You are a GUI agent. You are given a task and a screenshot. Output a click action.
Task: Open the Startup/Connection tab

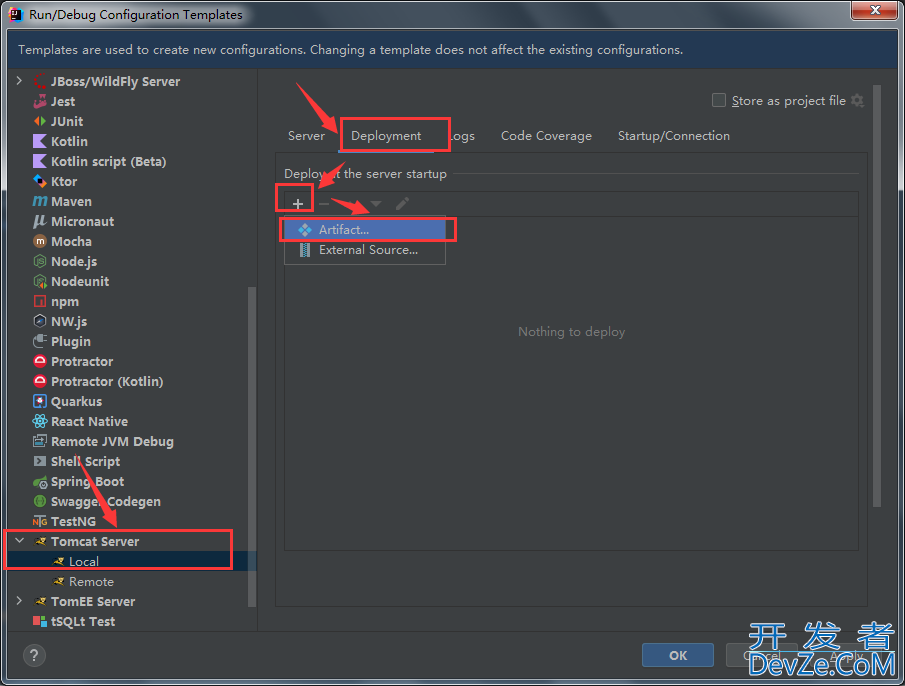(674, 136)
